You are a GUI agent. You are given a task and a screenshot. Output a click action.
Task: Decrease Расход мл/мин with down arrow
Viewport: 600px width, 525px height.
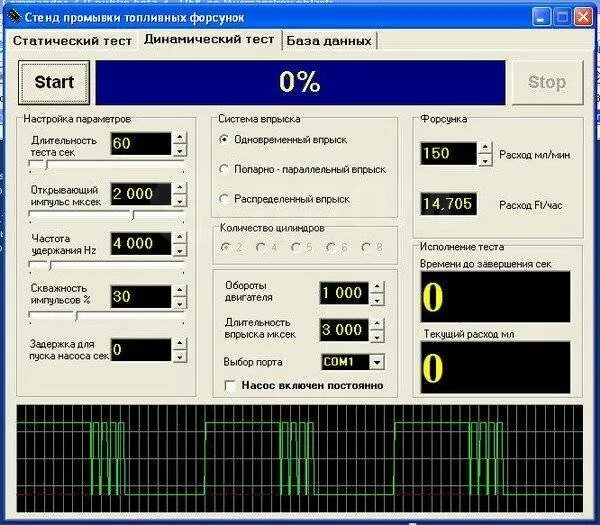[x=485, y=160]
